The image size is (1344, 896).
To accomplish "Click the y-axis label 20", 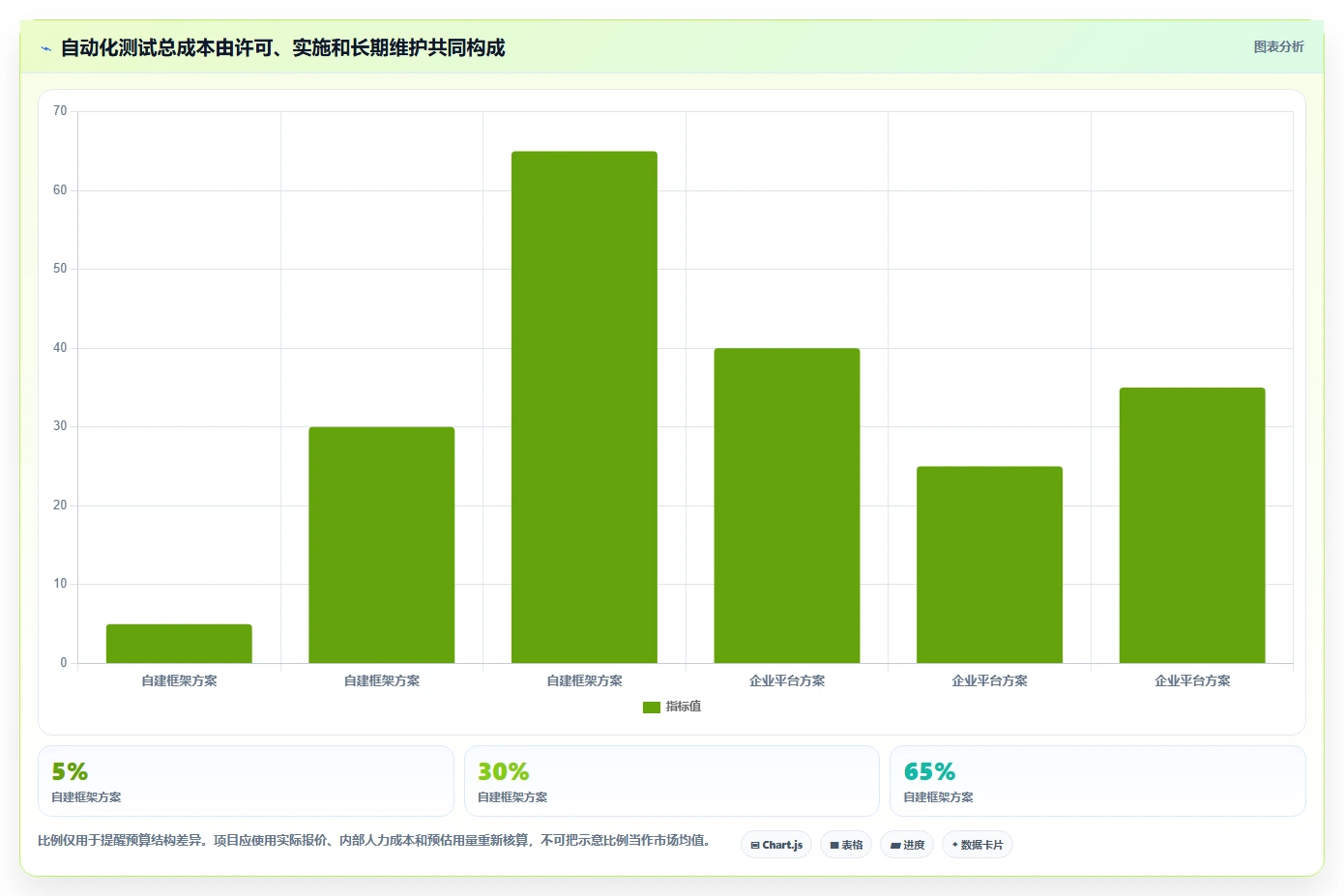I will tap(60, 506).
